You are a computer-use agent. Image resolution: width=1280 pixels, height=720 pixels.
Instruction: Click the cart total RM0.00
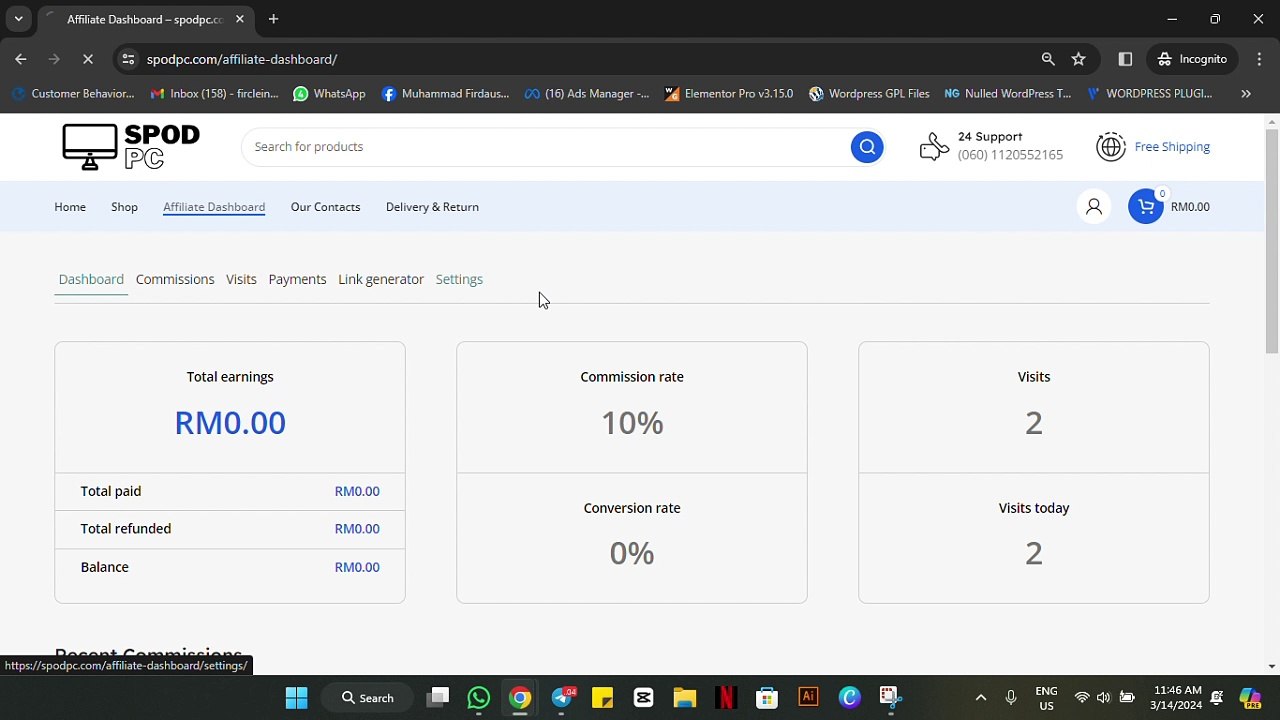pos(1190,207)
